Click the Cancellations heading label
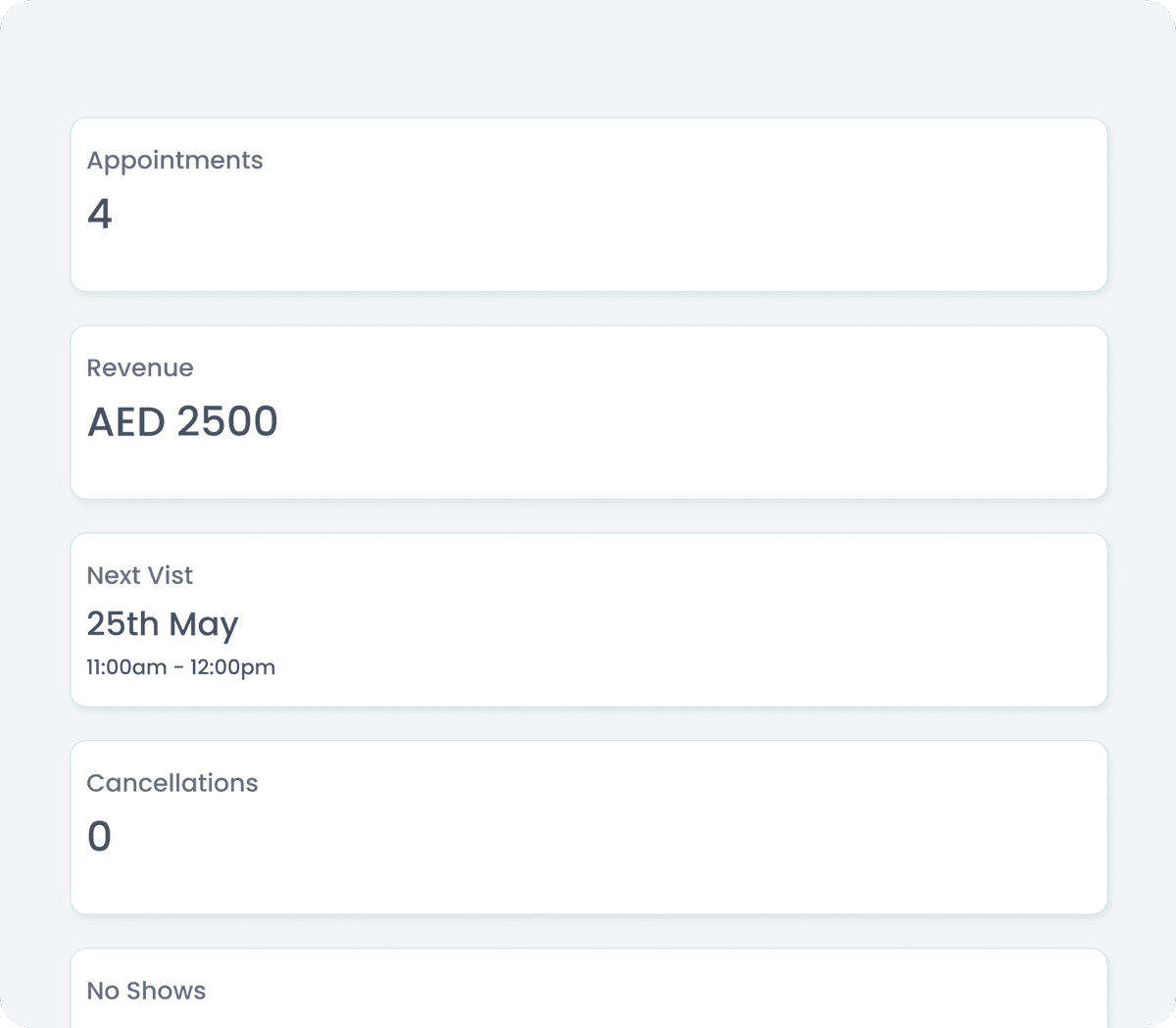The image size is (1176, 1028). 171,783
